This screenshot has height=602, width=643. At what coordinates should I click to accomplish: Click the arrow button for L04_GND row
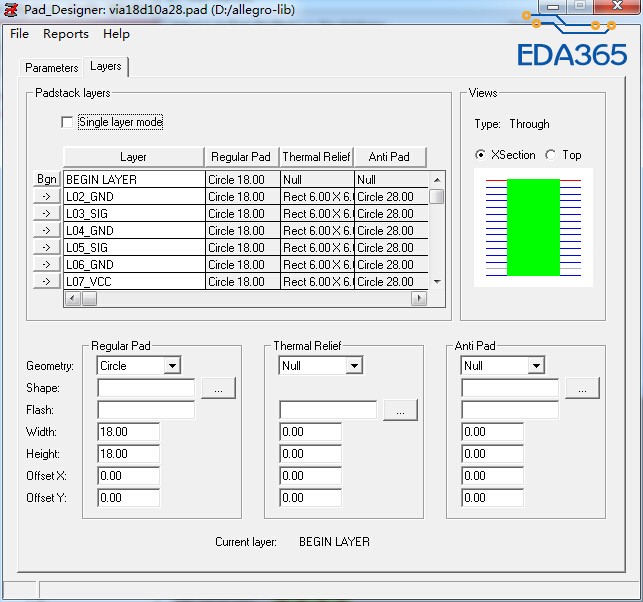[x=47, y=230]
